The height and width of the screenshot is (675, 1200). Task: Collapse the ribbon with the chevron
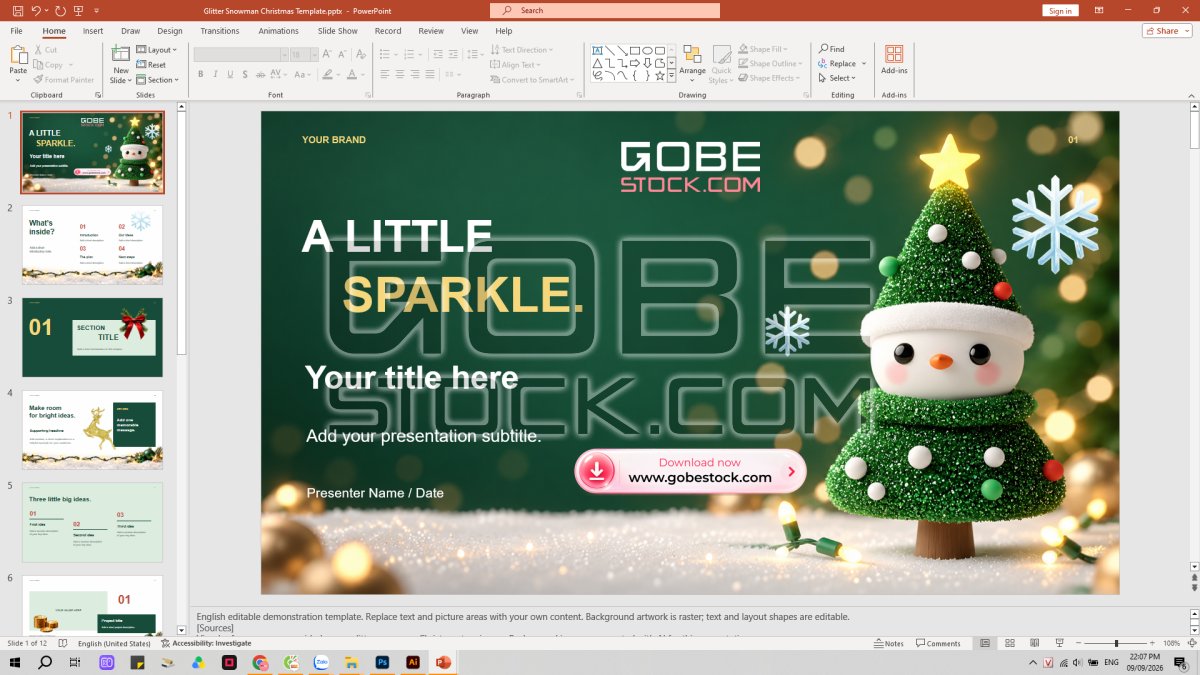point(1190,94)
